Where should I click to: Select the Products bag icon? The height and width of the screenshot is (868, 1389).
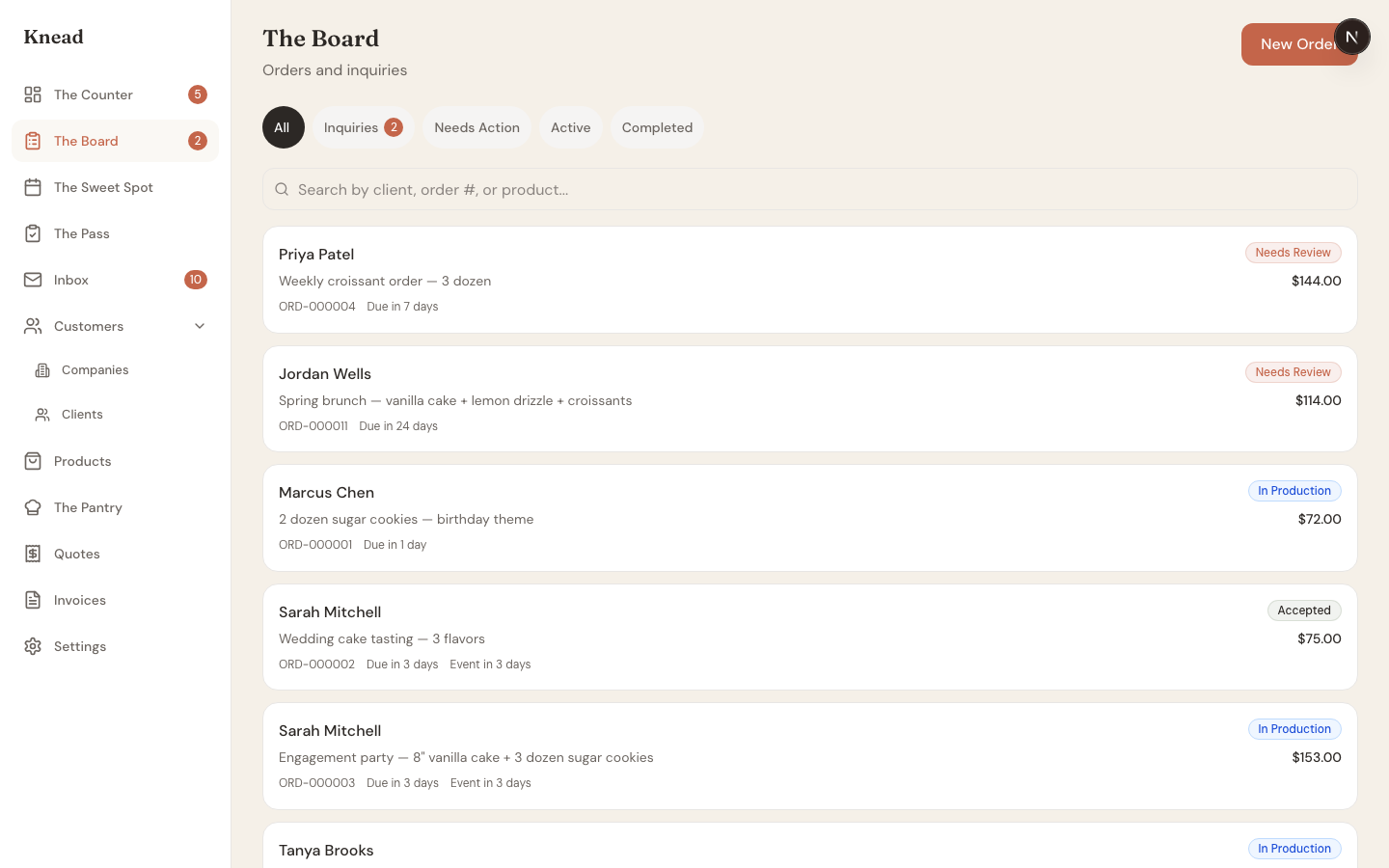(x=32, y=461)
